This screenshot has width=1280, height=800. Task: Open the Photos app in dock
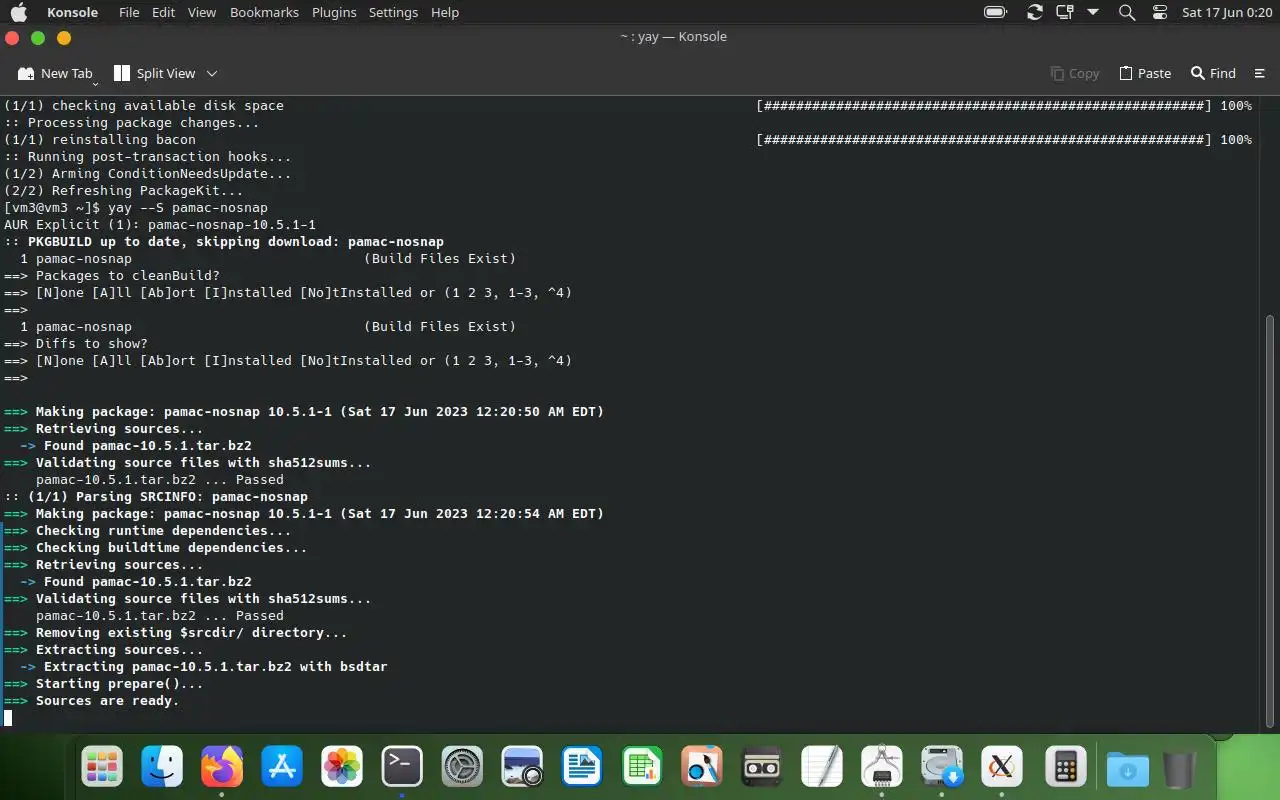click(x=342, y=767)
